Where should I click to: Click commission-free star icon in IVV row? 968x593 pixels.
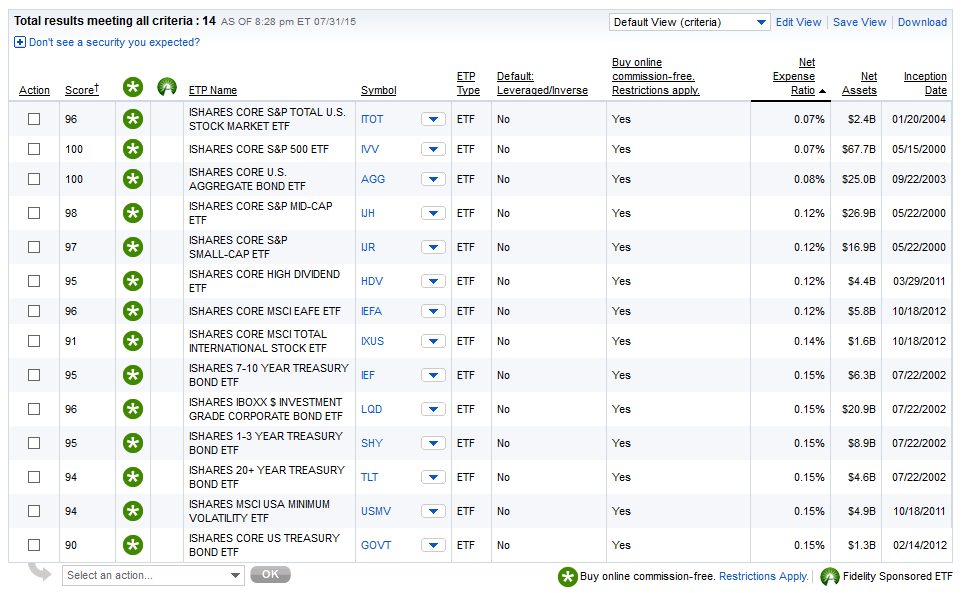tap(133, 149)
